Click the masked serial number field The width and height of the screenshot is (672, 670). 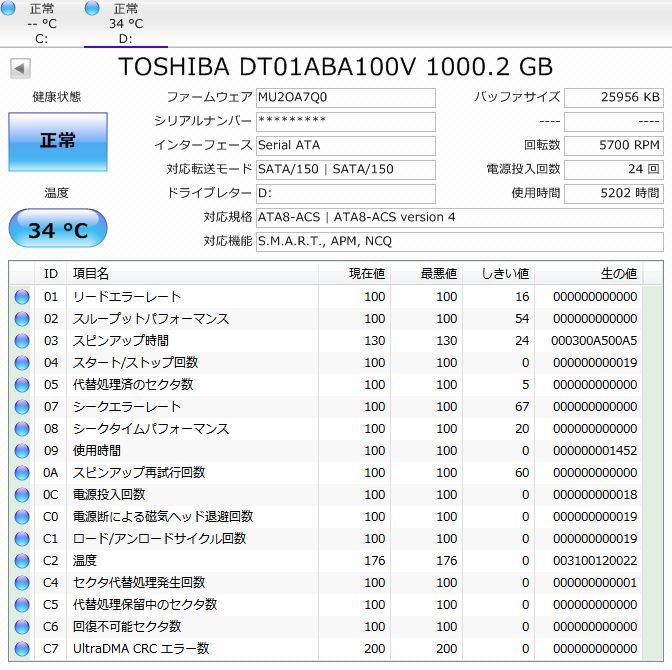point(345,122)
